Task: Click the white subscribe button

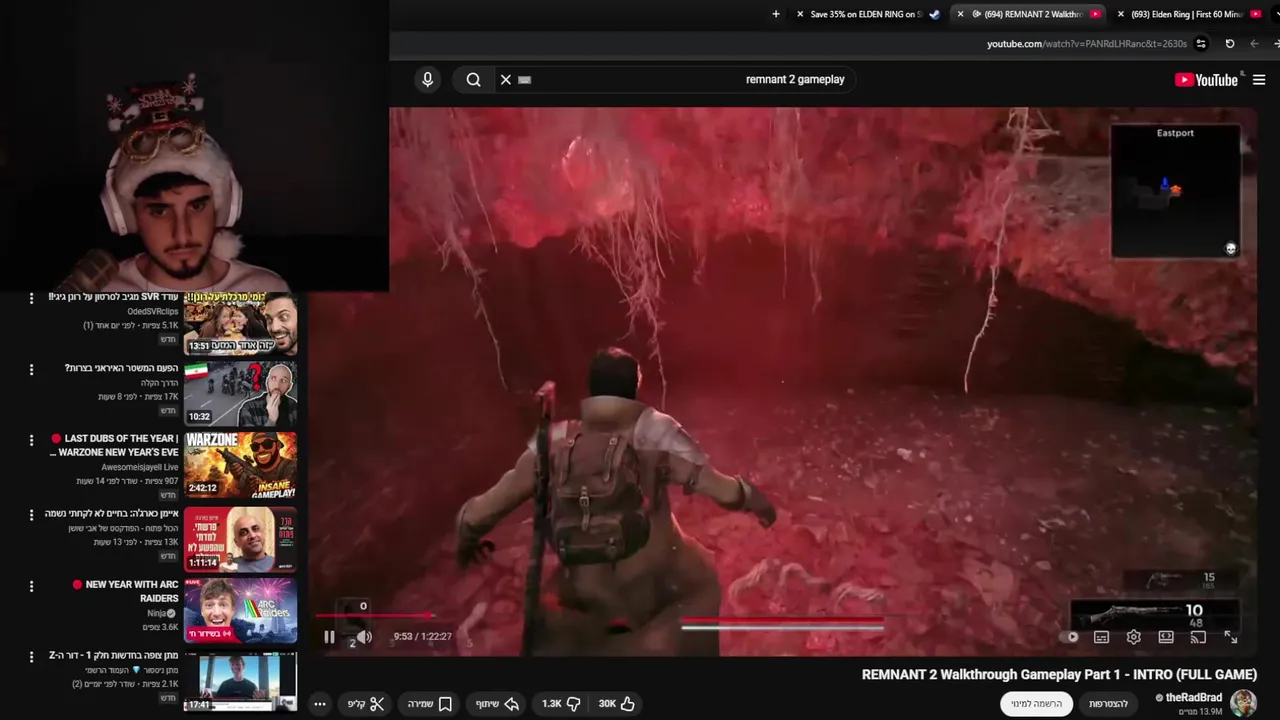Action: 1036,704
